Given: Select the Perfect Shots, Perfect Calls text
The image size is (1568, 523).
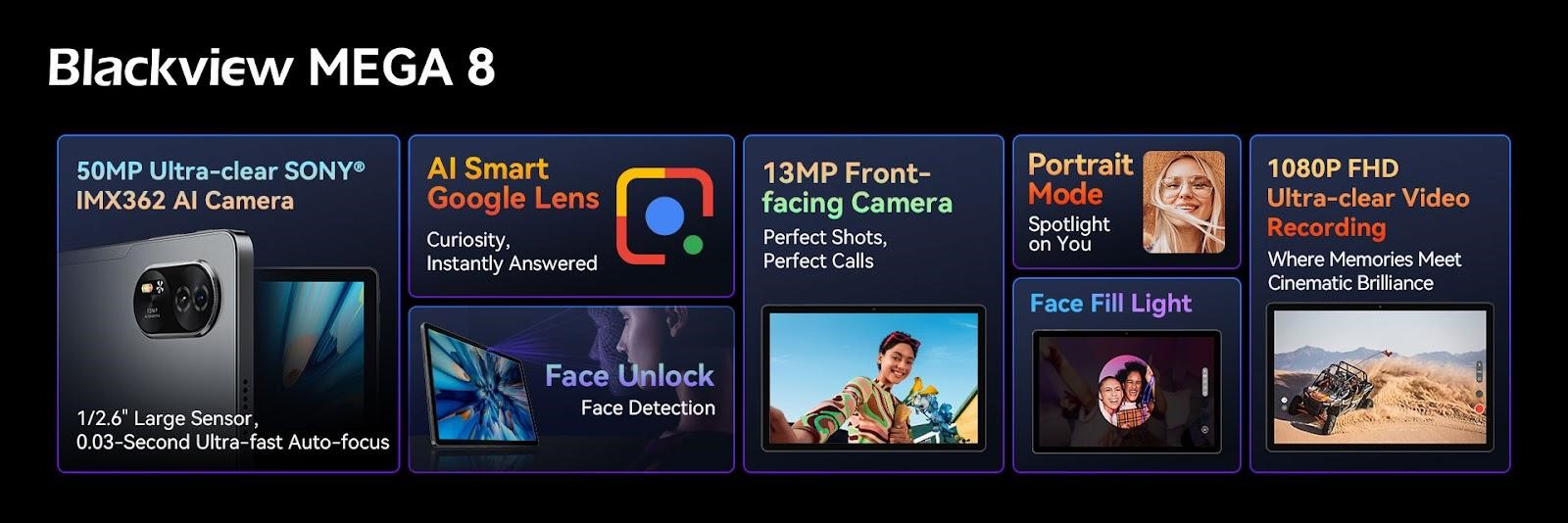Looking at the screenshot, I should coord(825,249).
